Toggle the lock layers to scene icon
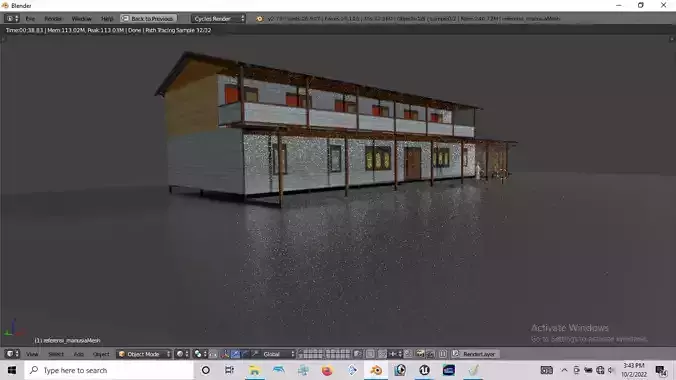The height and width of the screenshot is (380, 676). click(x=357, y=354)
